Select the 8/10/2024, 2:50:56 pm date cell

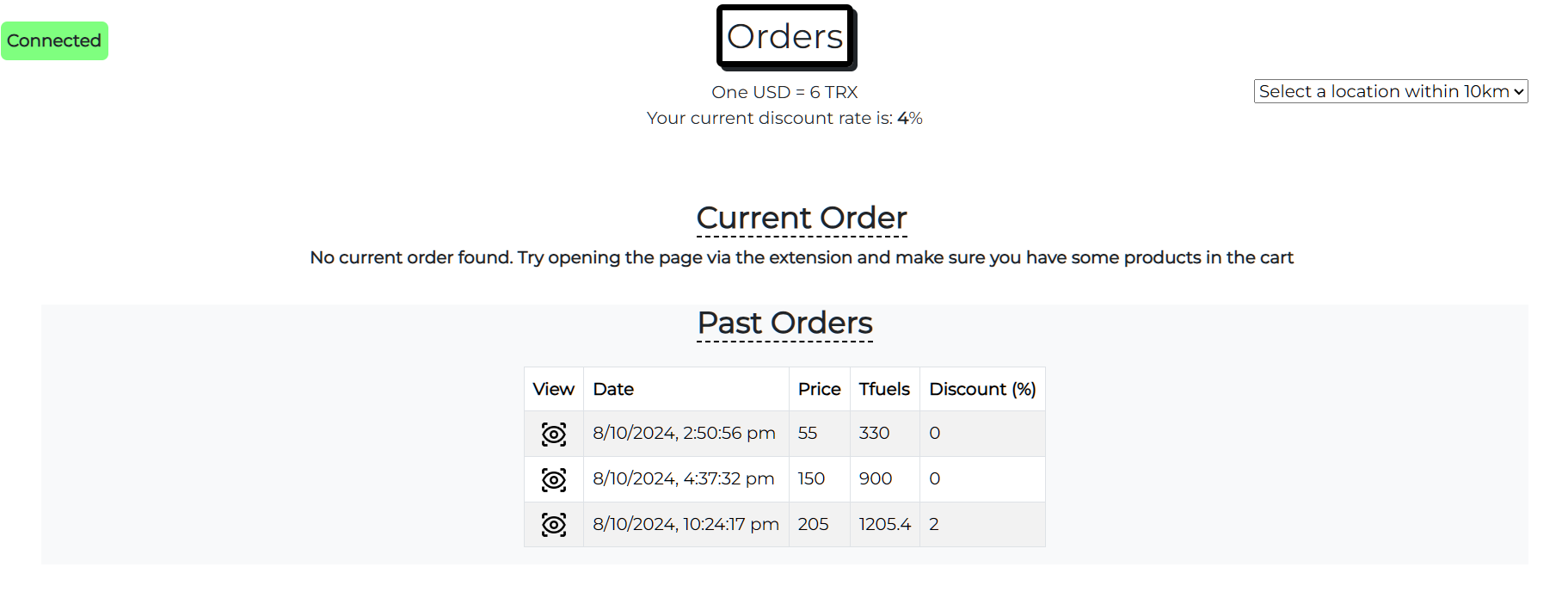(x=684, y=433)
